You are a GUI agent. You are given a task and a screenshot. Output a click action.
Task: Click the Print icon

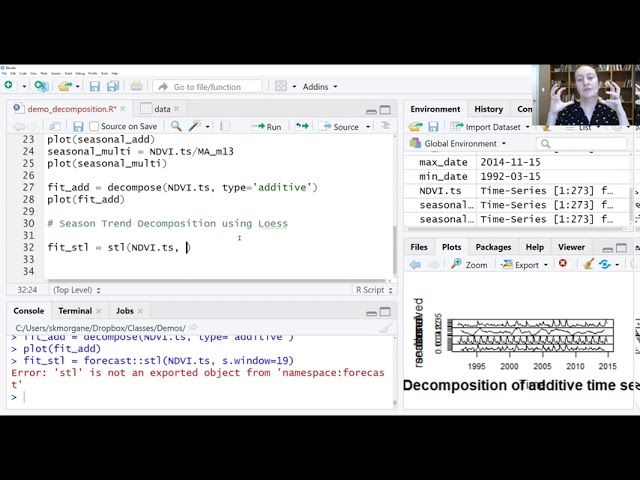coord(136,86)
